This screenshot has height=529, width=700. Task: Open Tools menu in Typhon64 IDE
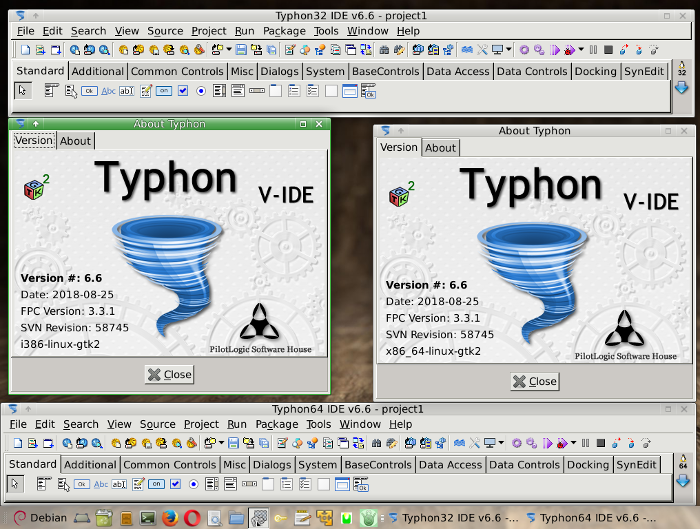pos(319,424)
